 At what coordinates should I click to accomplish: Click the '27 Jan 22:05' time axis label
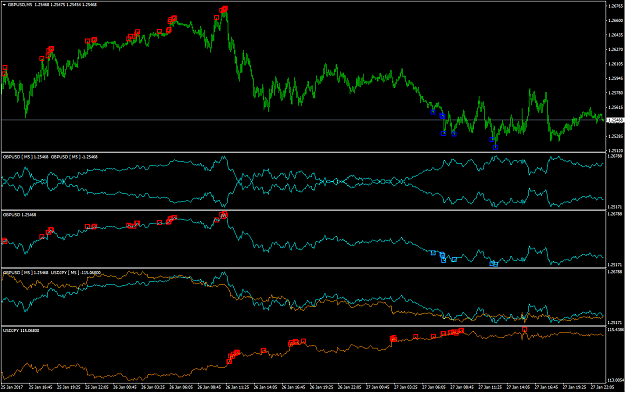pyautogui.click(x=602, y=387)
